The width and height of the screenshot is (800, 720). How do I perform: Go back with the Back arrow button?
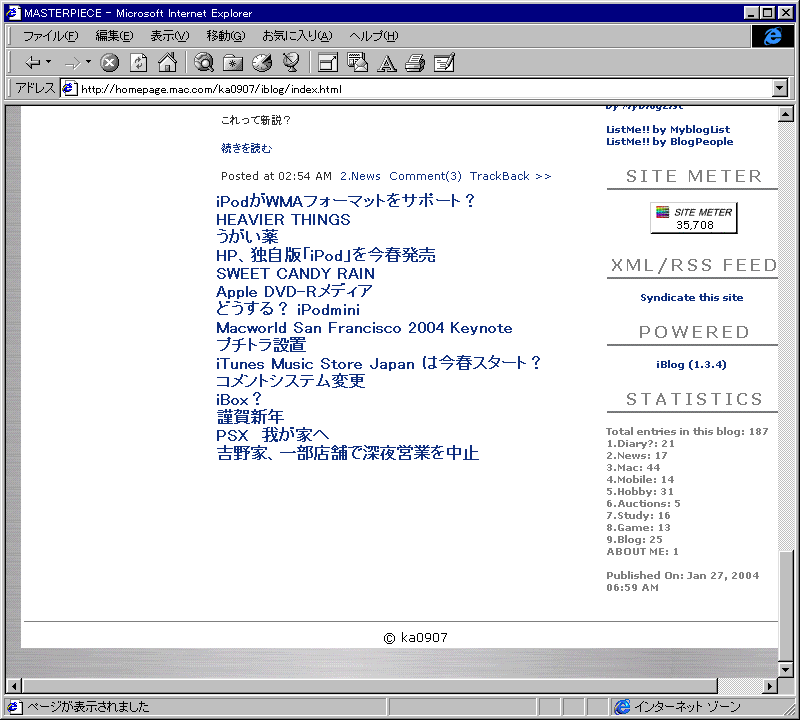click(33, 63)
